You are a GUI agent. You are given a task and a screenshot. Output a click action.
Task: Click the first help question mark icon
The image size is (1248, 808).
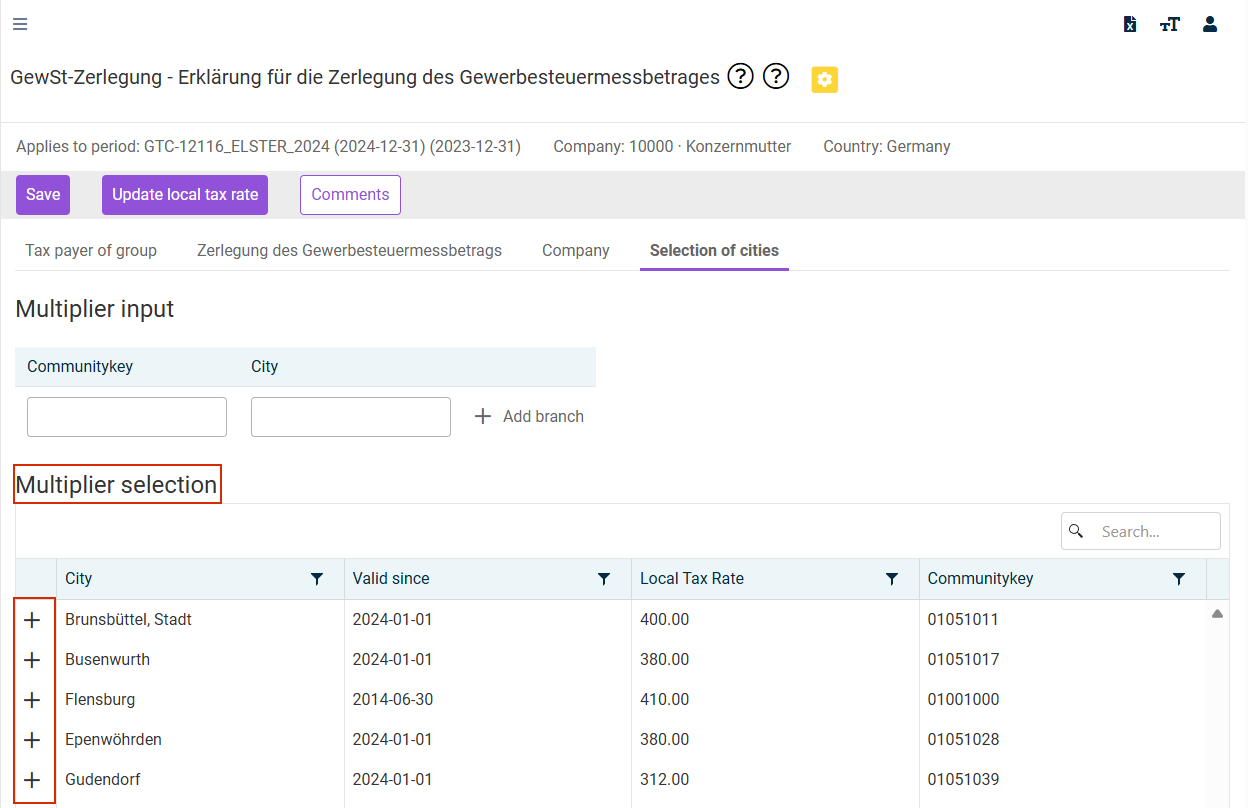pos(740,76)
